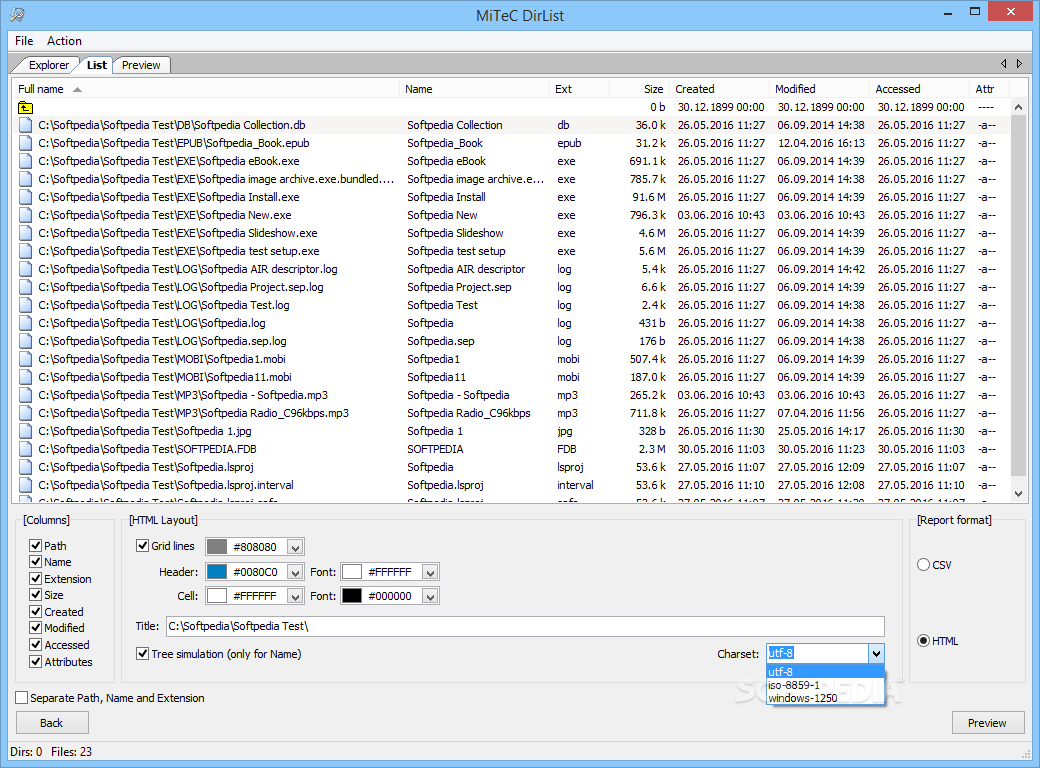Click the Header blue color swatch
The height and width of the screenshot is (768, 1040).
coord(217,572)
